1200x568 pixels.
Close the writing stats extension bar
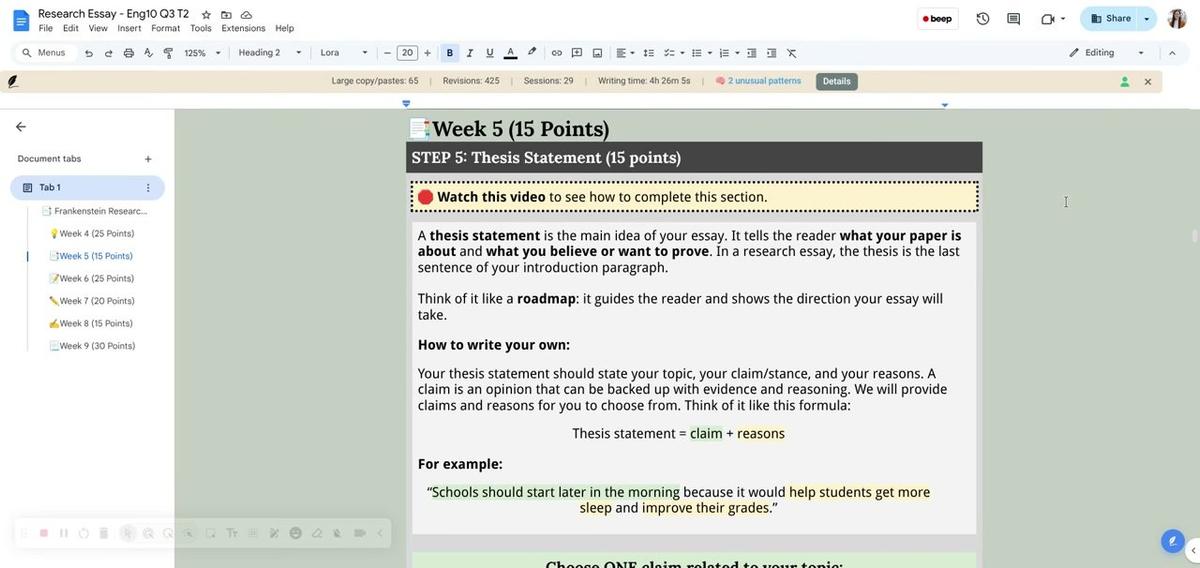pyautogui.click(x=1148, y=82)
